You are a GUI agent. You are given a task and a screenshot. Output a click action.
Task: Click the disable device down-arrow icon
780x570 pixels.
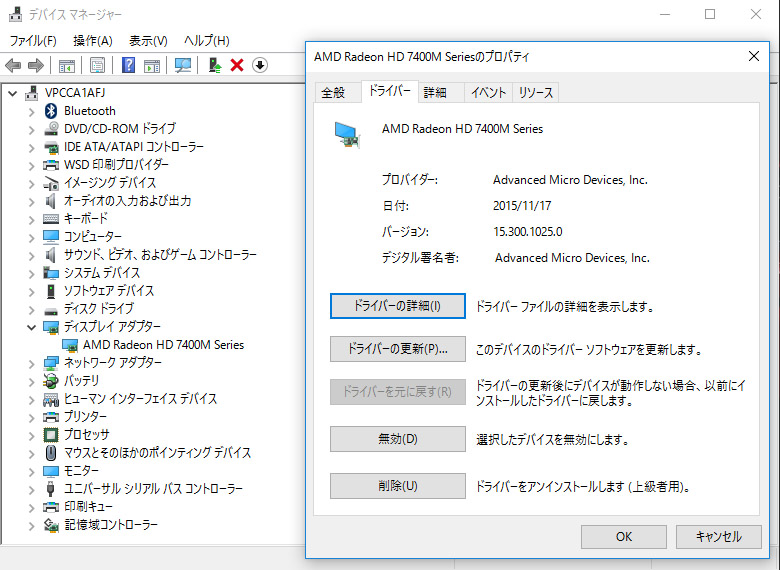[260, 65]
